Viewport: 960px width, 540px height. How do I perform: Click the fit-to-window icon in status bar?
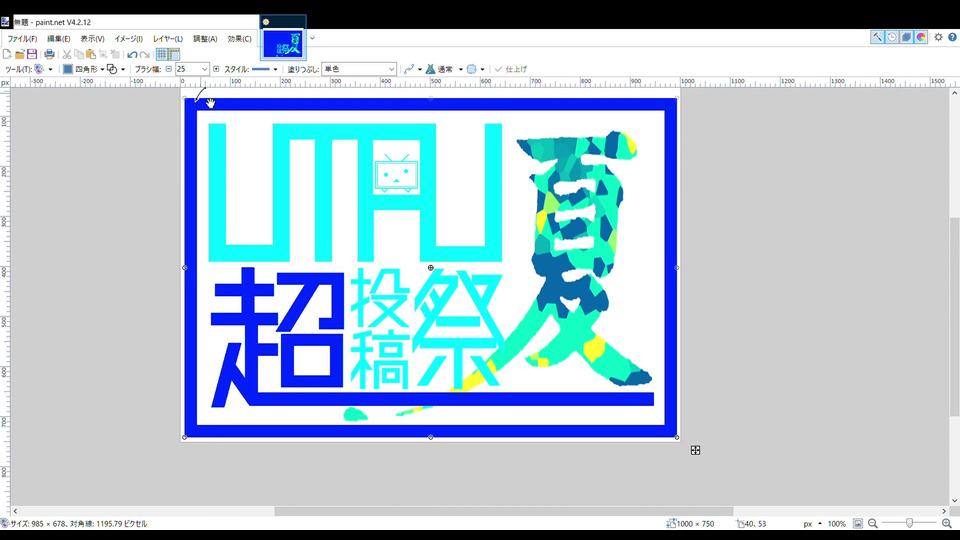(858, 523)
